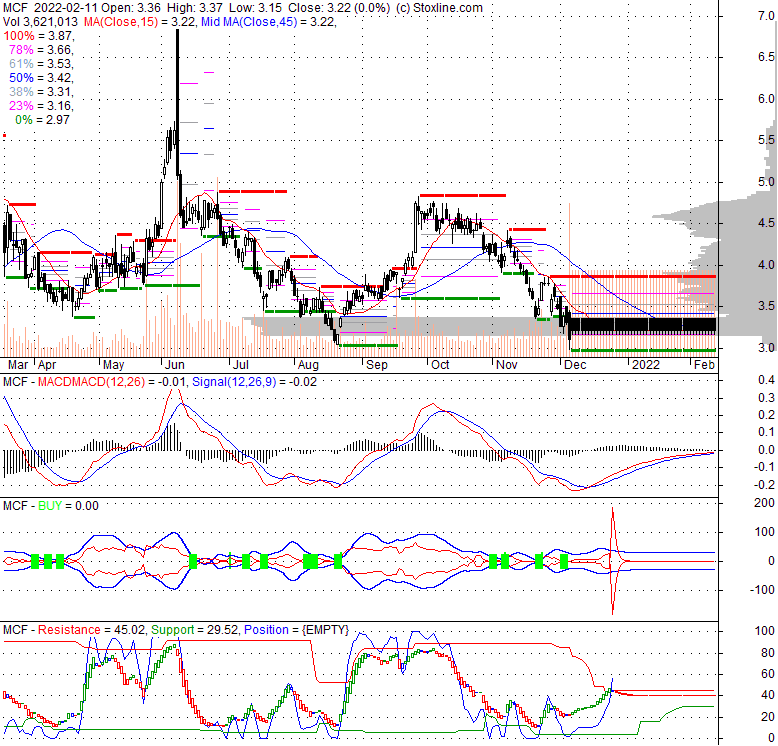Click the '38% = 3.31' level label

click(x=41, y=92)
